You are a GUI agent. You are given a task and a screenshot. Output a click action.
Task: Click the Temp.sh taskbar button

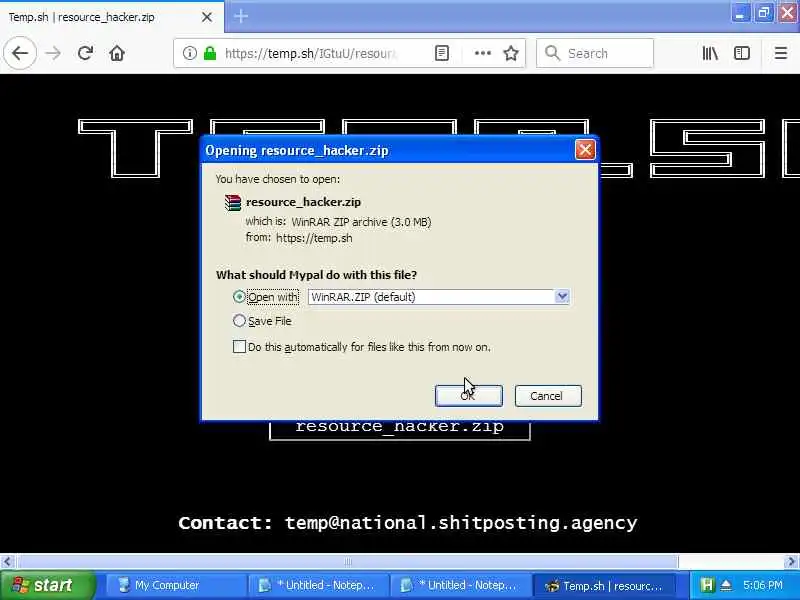604,585
